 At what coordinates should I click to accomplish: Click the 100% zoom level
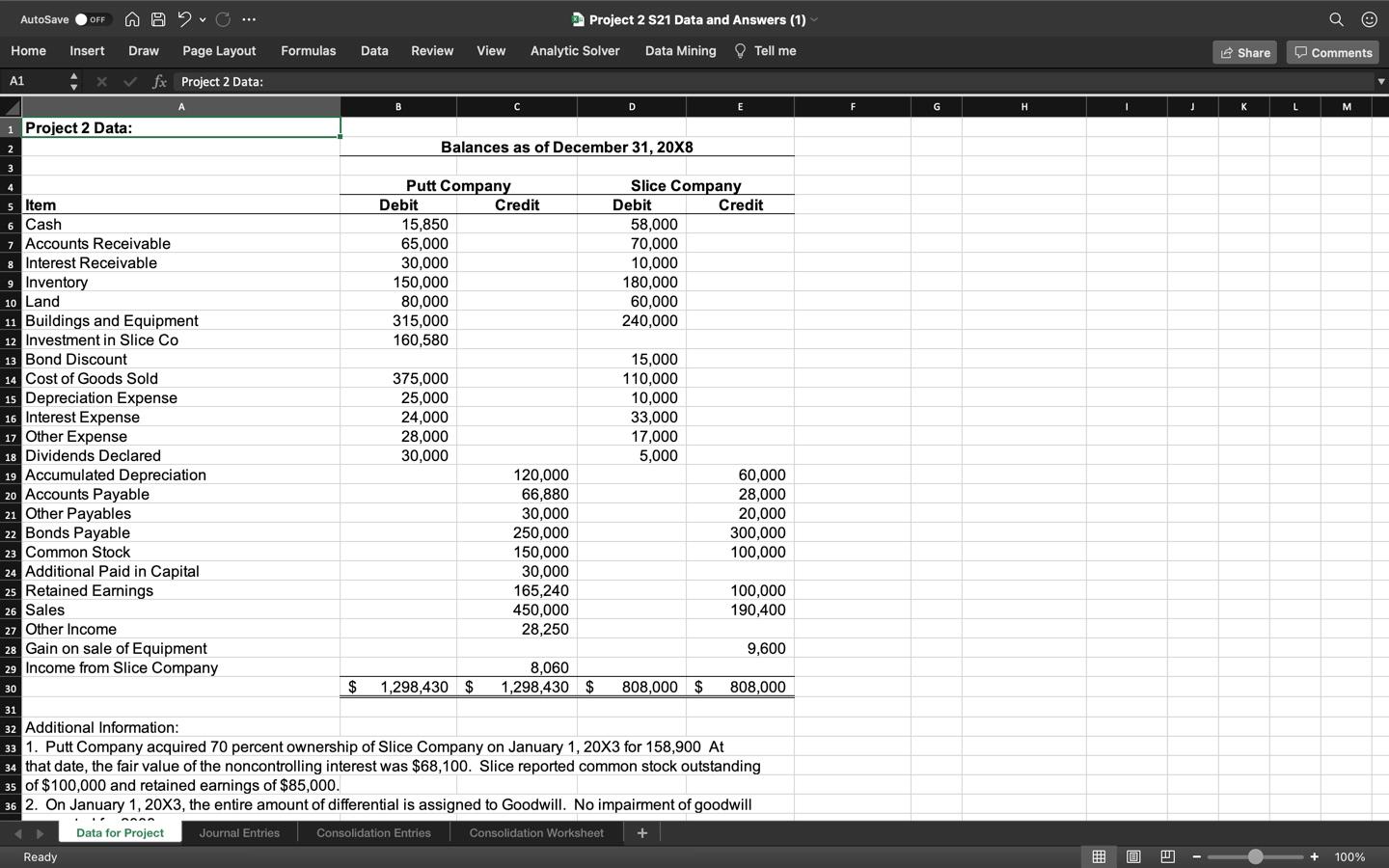tap(1349, 856)
